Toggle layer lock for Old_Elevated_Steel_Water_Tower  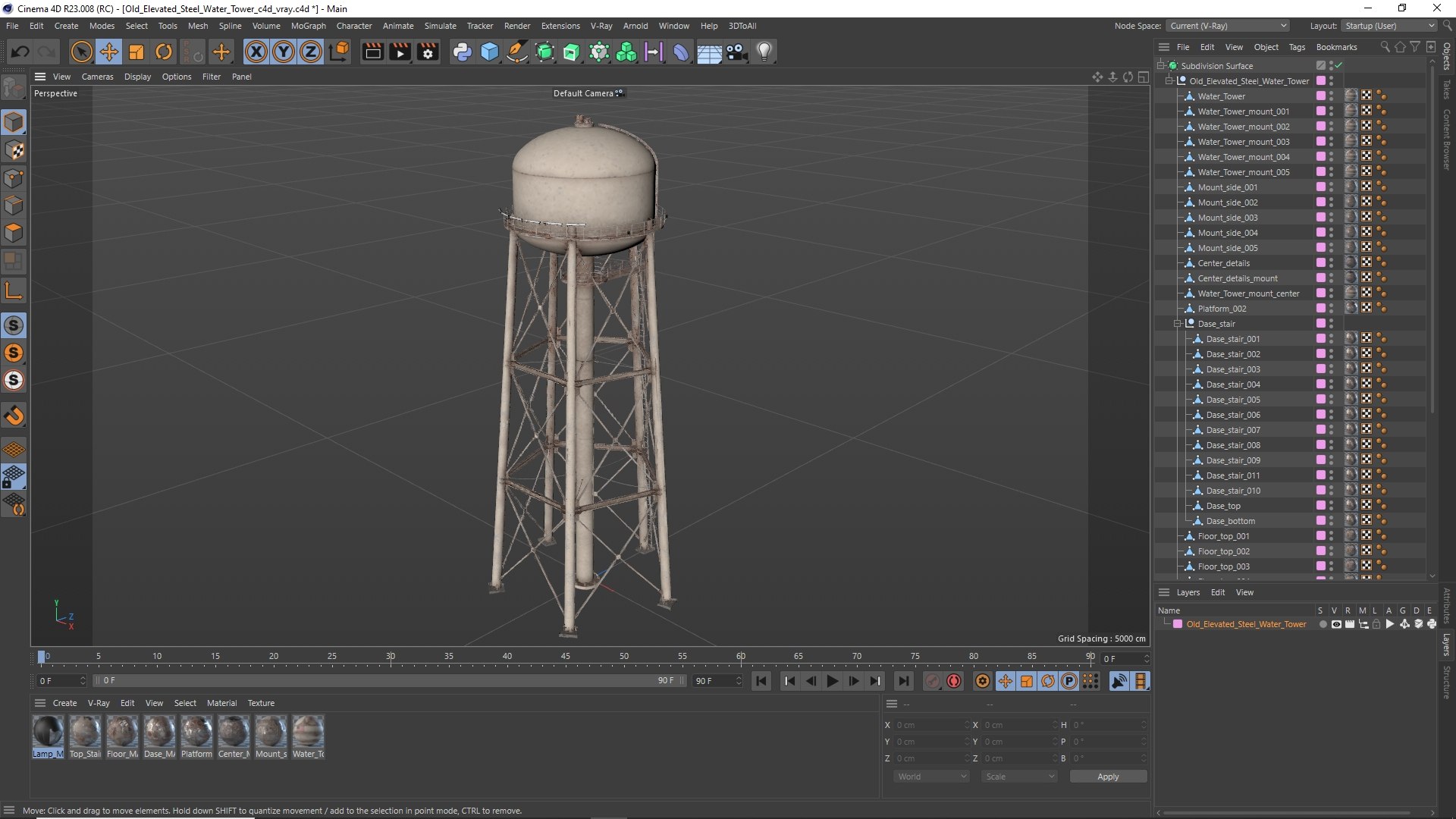(x=1376, y=624)
